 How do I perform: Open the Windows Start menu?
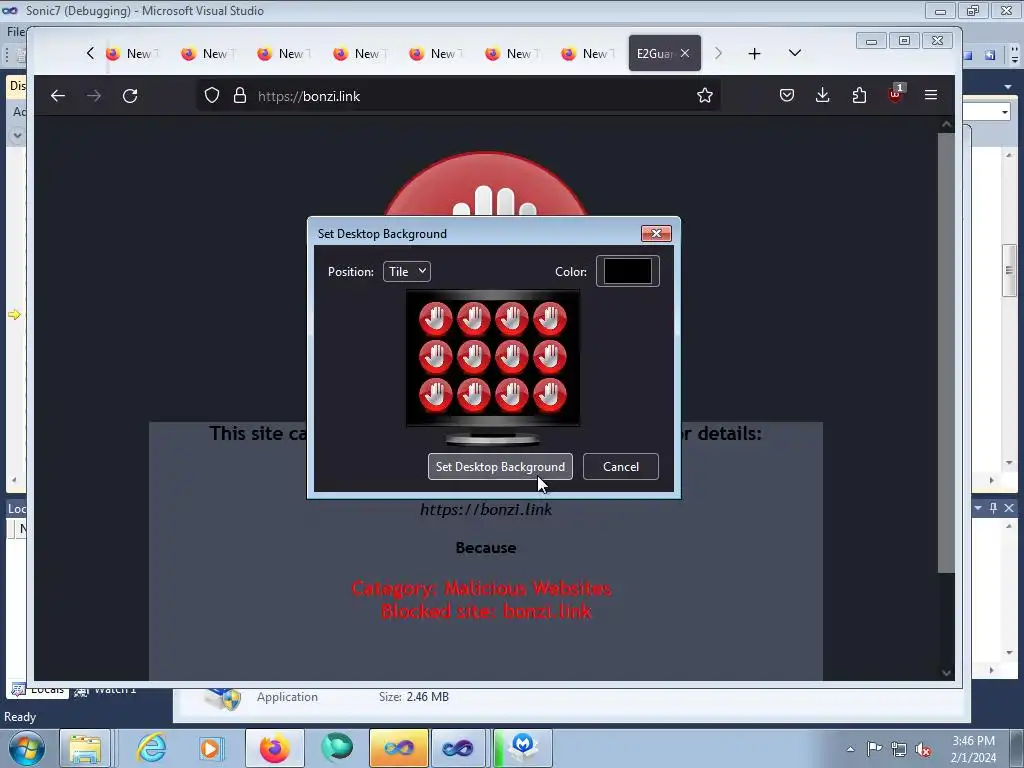(27, 748)
